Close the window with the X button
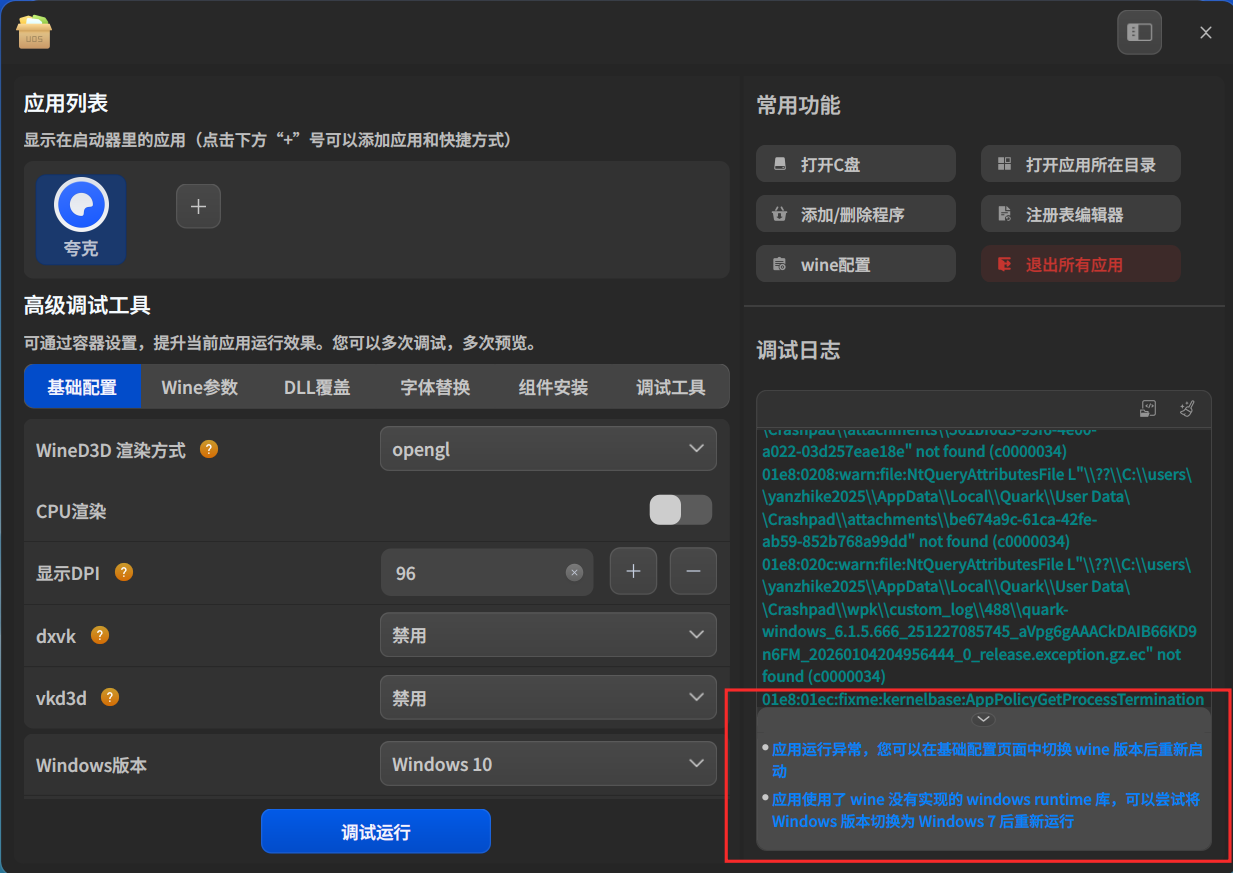 1206,32
